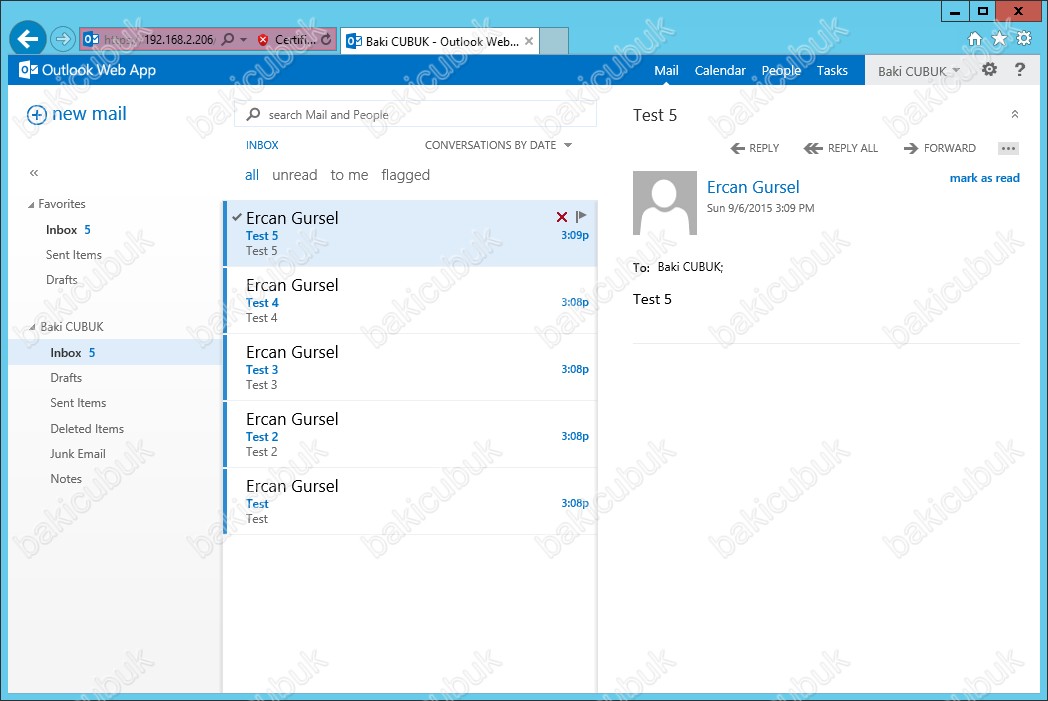The image size is (1048, 701).
Task: Click the mark as read link
Action: click(x=985, y=178)
